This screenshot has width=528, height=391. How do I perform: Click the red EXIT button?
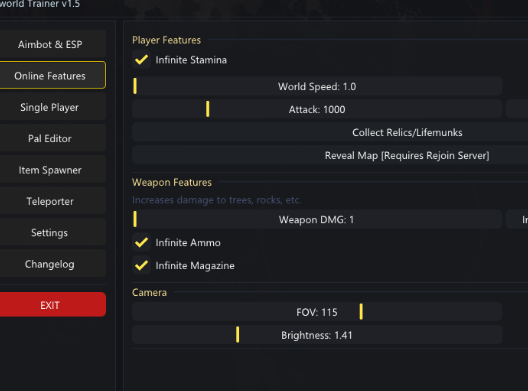point(51,305)
